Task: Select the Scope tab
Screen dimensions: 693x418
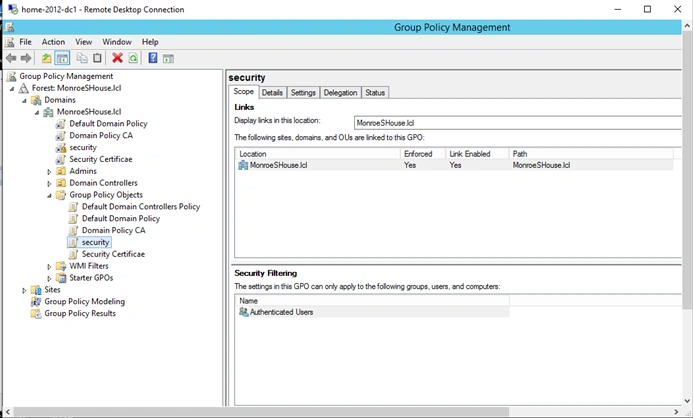Action: click(x=244, y=92)
